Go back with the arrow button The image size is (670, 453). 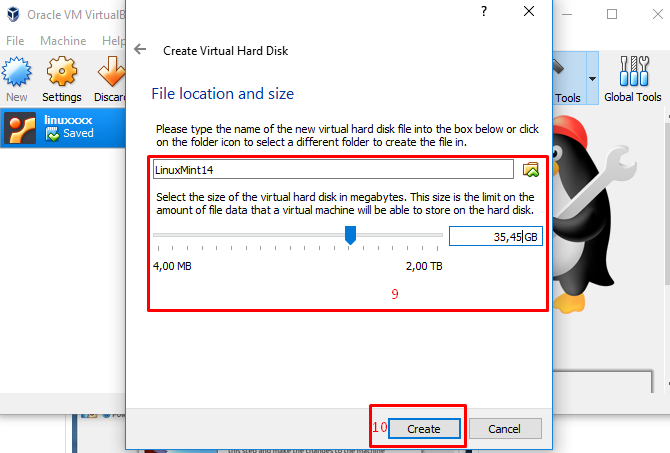coord(140,50)
